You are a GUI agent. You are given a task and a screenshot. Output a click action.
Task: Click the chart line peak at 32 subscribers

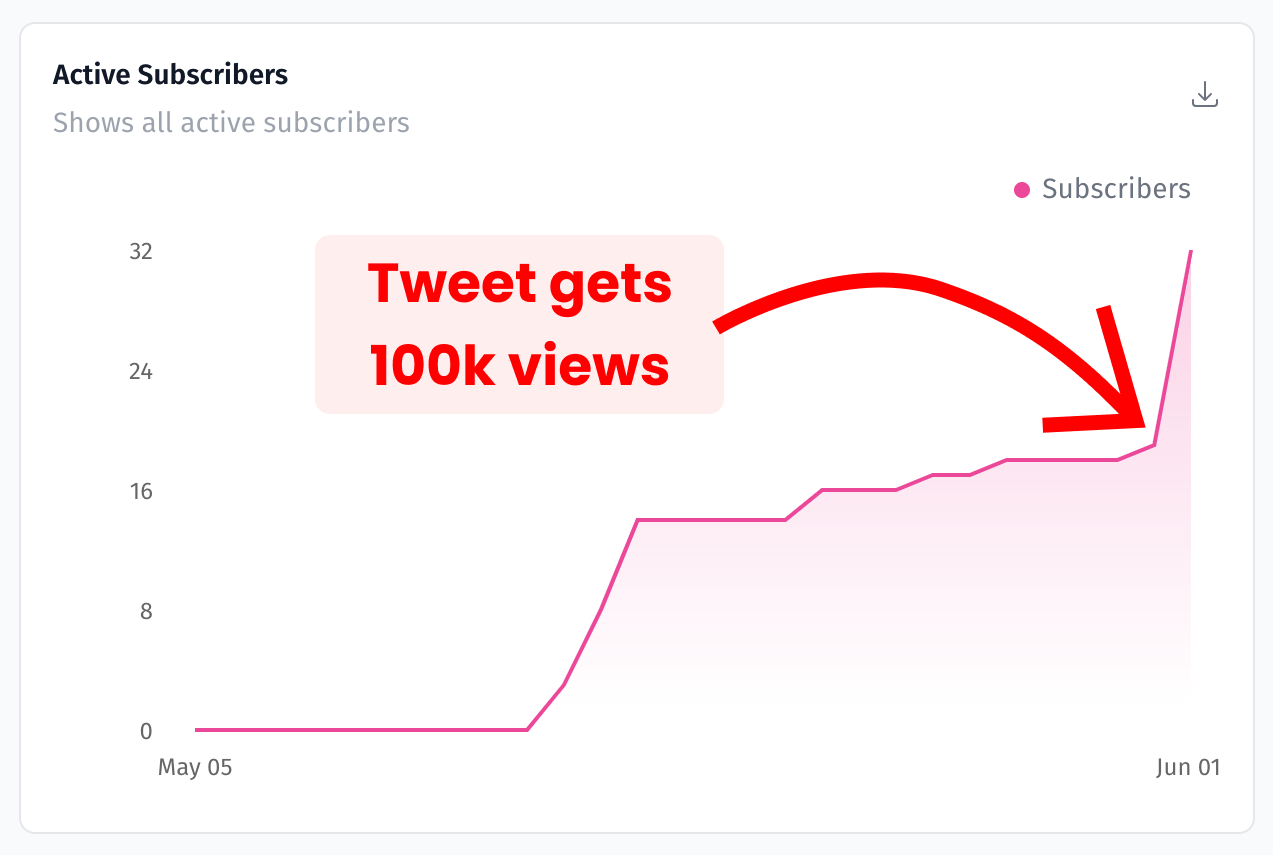coord(1191,252)
